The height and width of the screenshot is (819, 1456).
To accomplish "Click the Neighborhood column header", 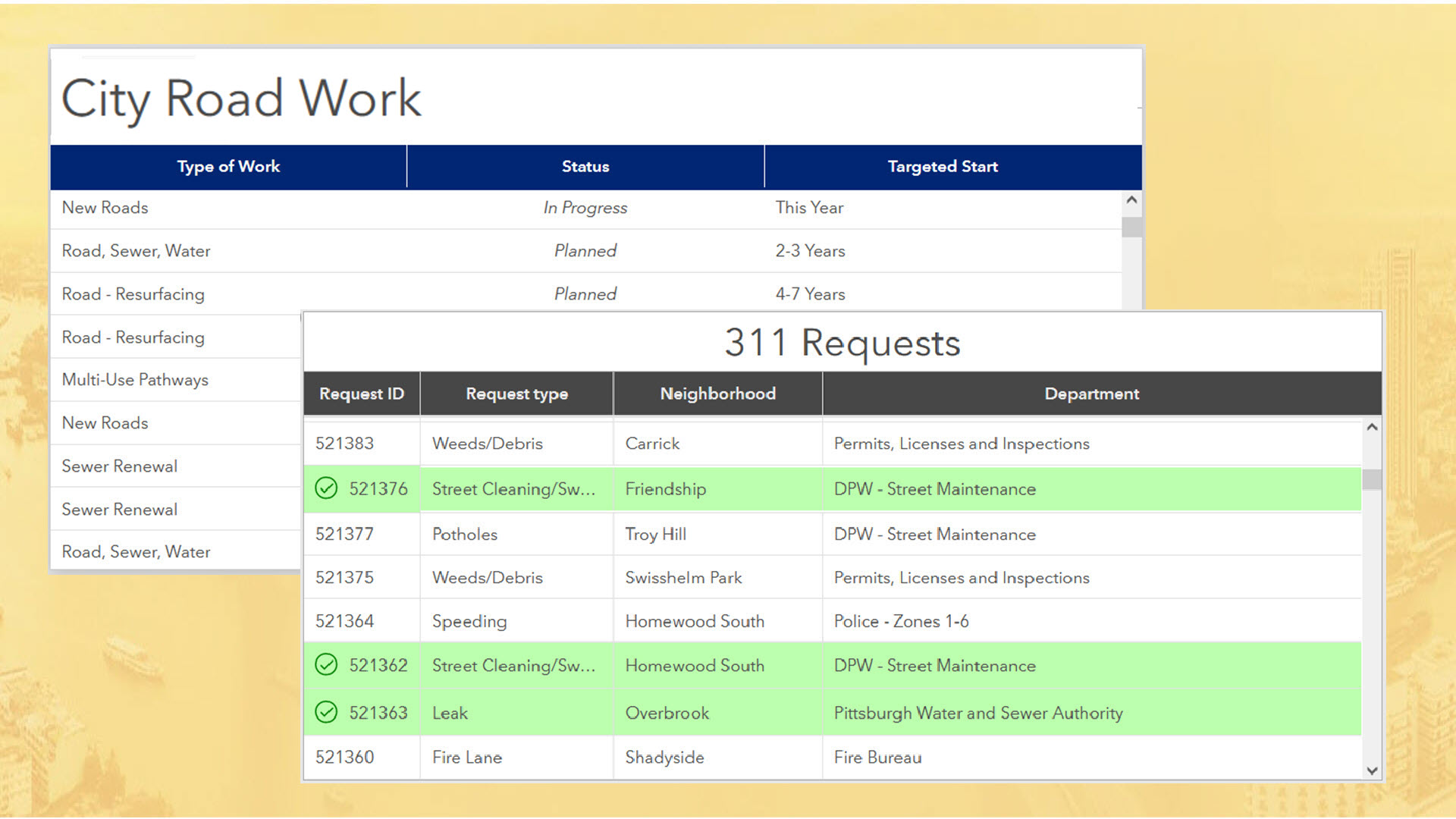I will pos(717,394).
